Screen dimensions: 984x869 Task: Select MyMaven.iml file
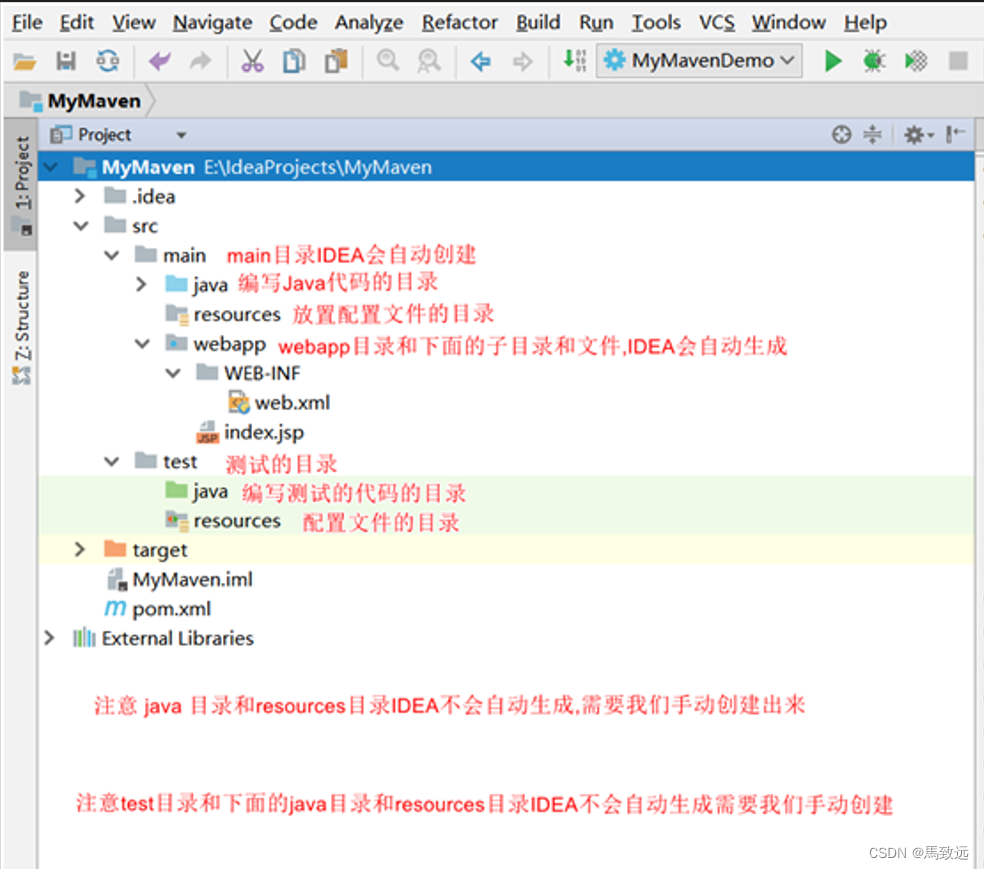point(180,579)
